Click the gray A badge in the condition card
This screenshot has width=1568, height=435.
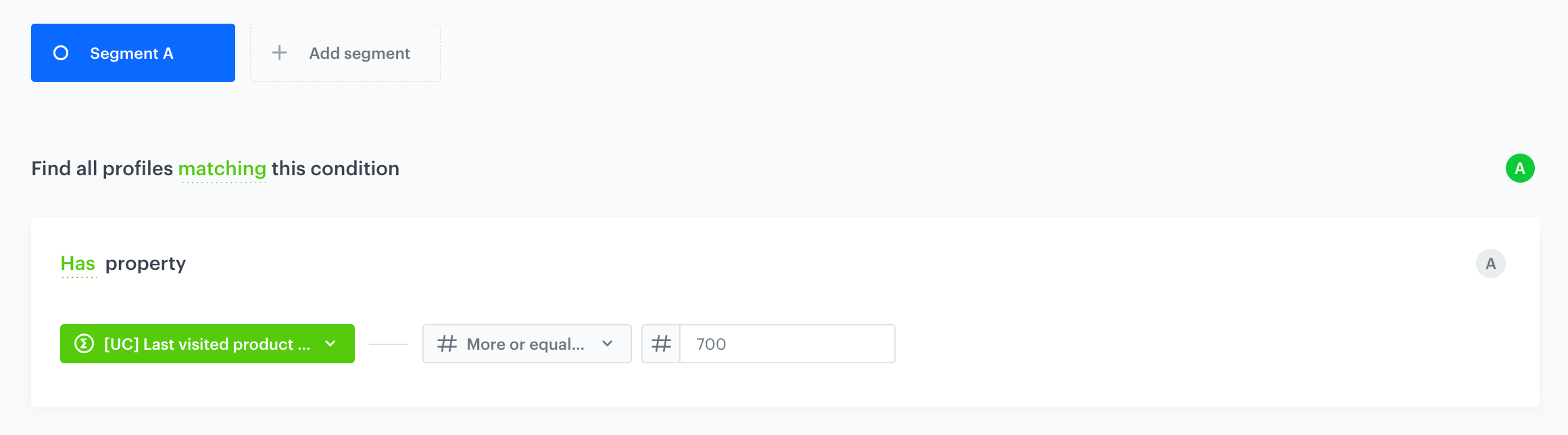coord(1490,264)
